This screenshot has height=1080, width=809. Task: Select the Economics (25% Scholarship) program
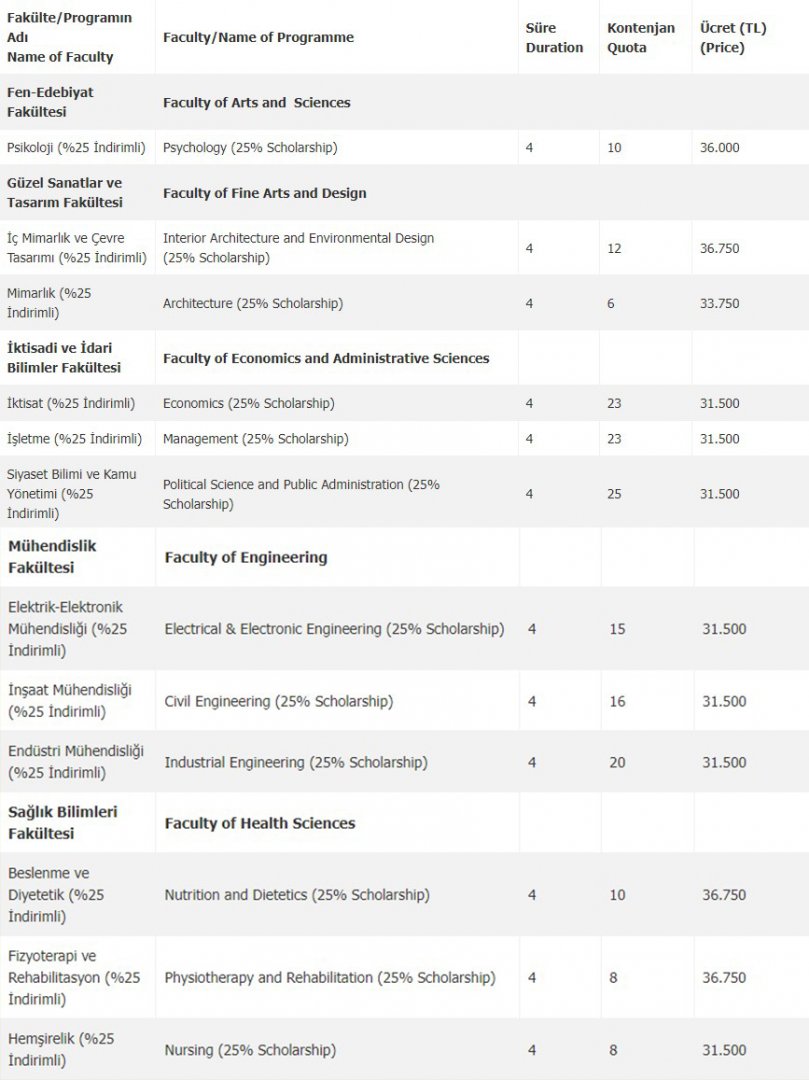(248, 403)
